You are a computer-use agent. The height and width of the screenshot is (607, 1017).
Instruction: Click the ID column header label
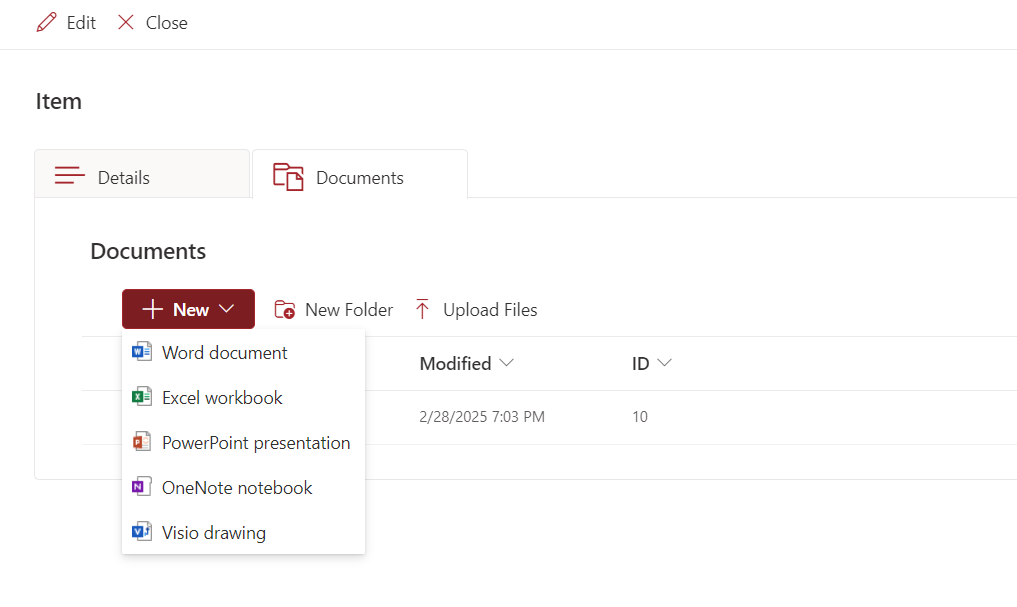[x=641, y=363]
